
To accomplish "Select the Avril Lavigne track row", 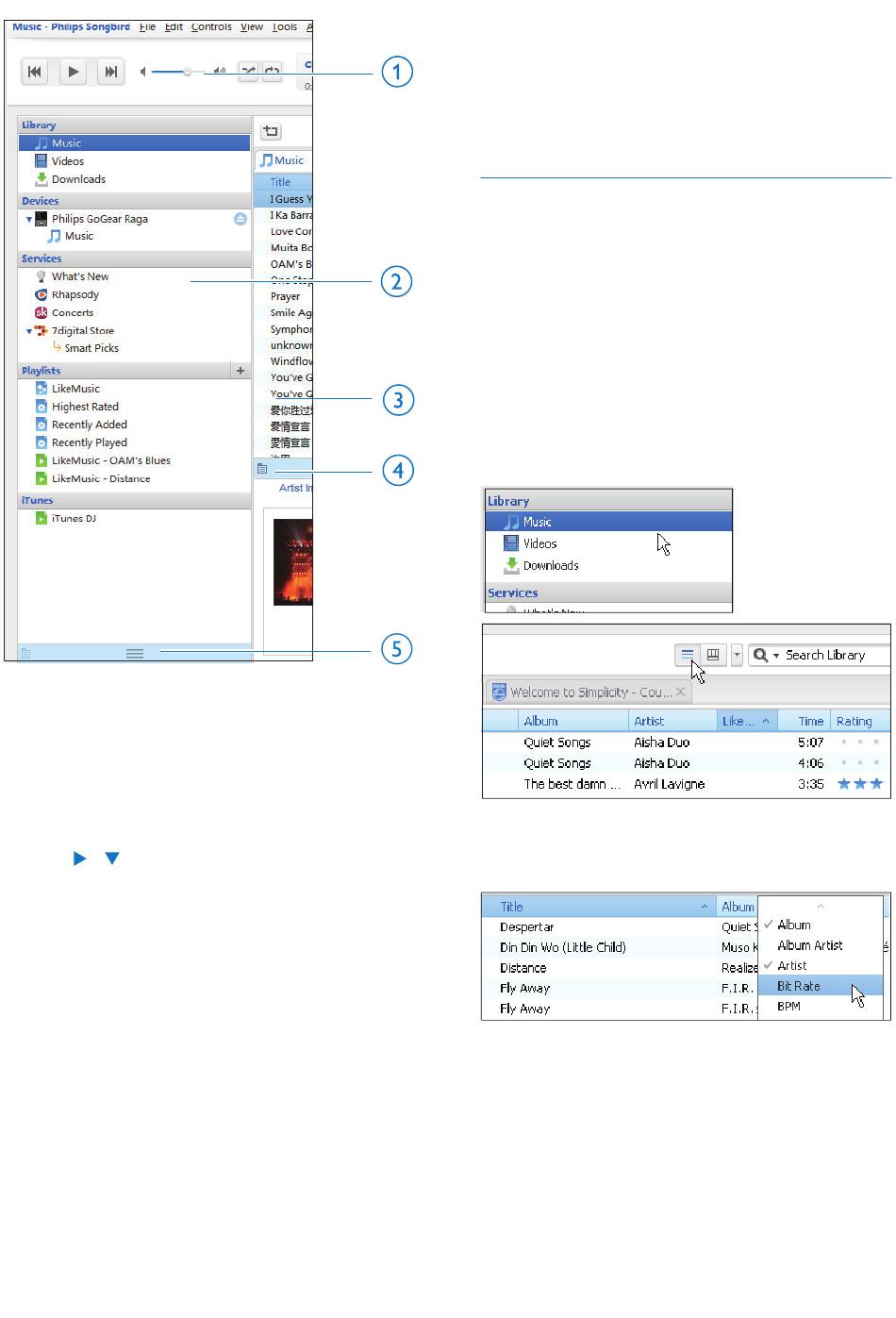I will (x=687, y=784).
